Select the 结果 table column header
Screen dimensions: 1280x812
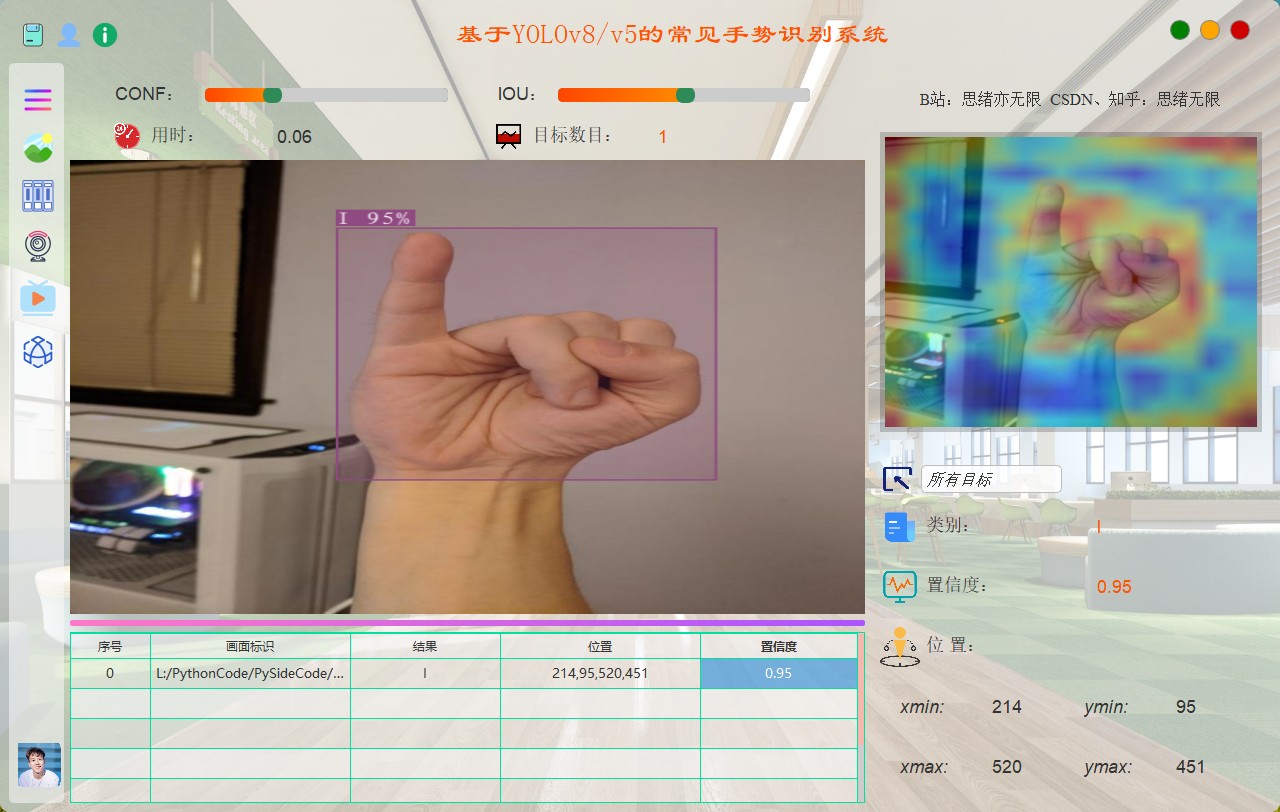[425, 646]
